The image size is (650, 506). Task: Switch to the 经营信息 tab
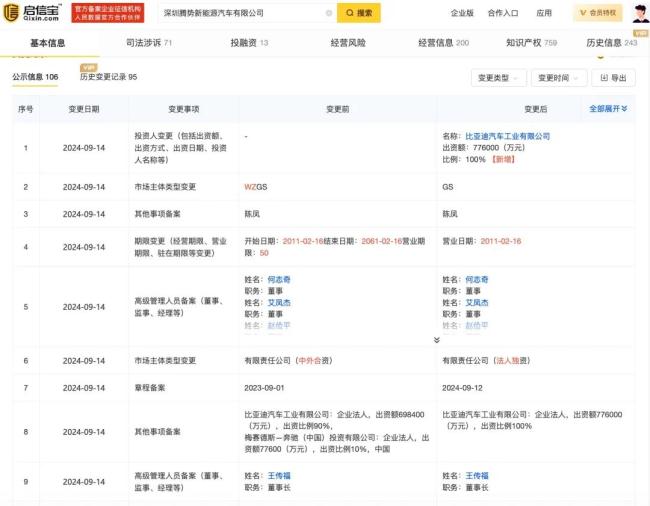[x=444, y=43]
